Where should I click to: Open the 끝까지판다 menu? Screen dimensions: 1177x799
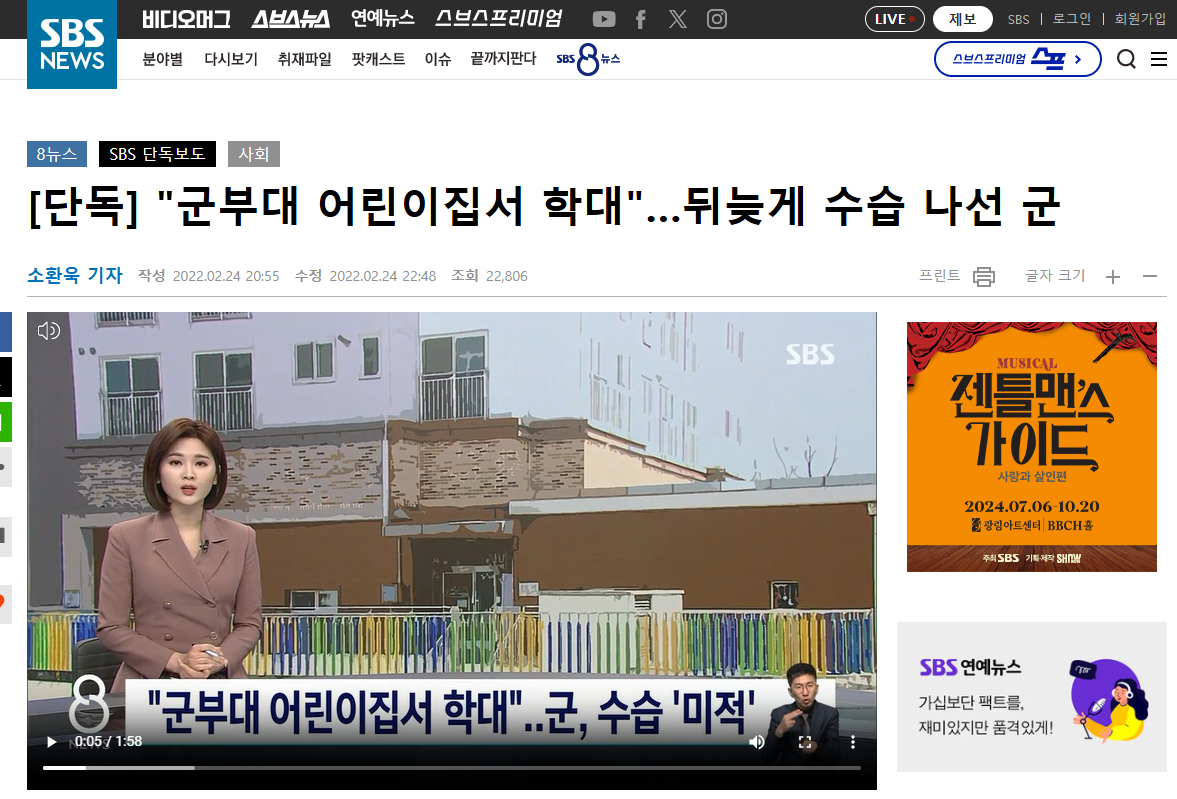click(503, 59)
